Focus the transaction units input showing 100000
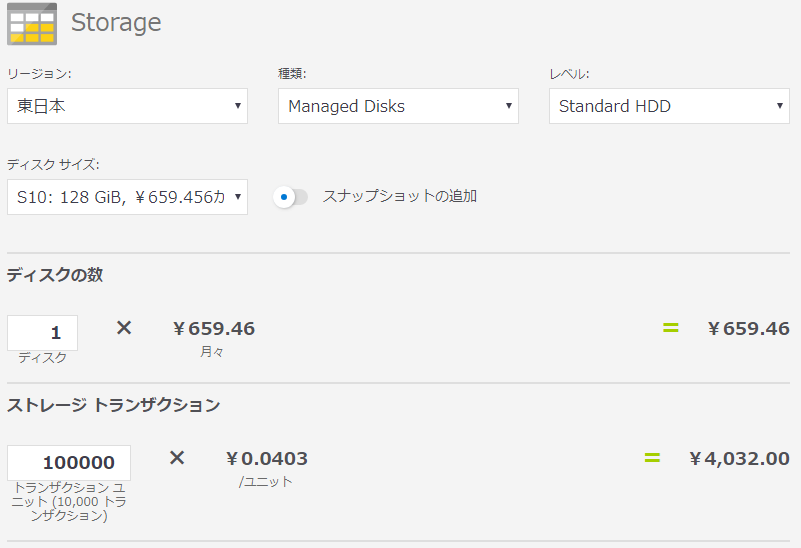The image size is (801, 548). (x=69, y=463)
